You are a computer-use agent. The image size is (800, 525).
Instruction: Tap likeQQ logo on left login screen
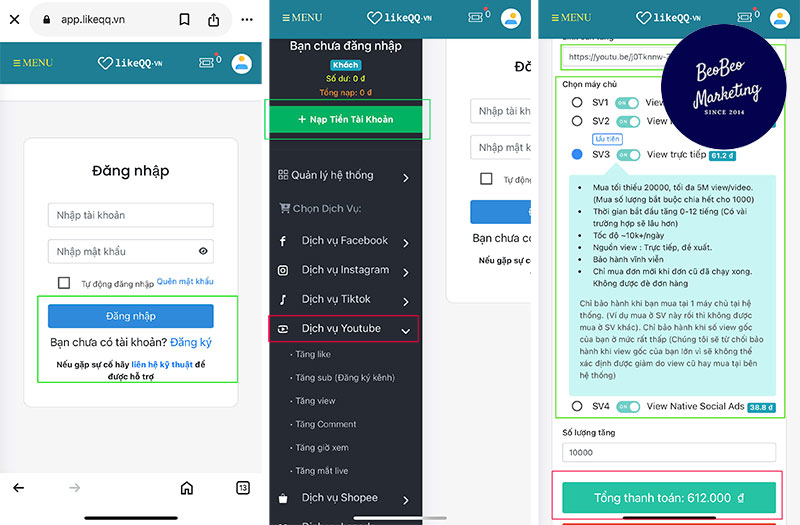coord(130,63)
